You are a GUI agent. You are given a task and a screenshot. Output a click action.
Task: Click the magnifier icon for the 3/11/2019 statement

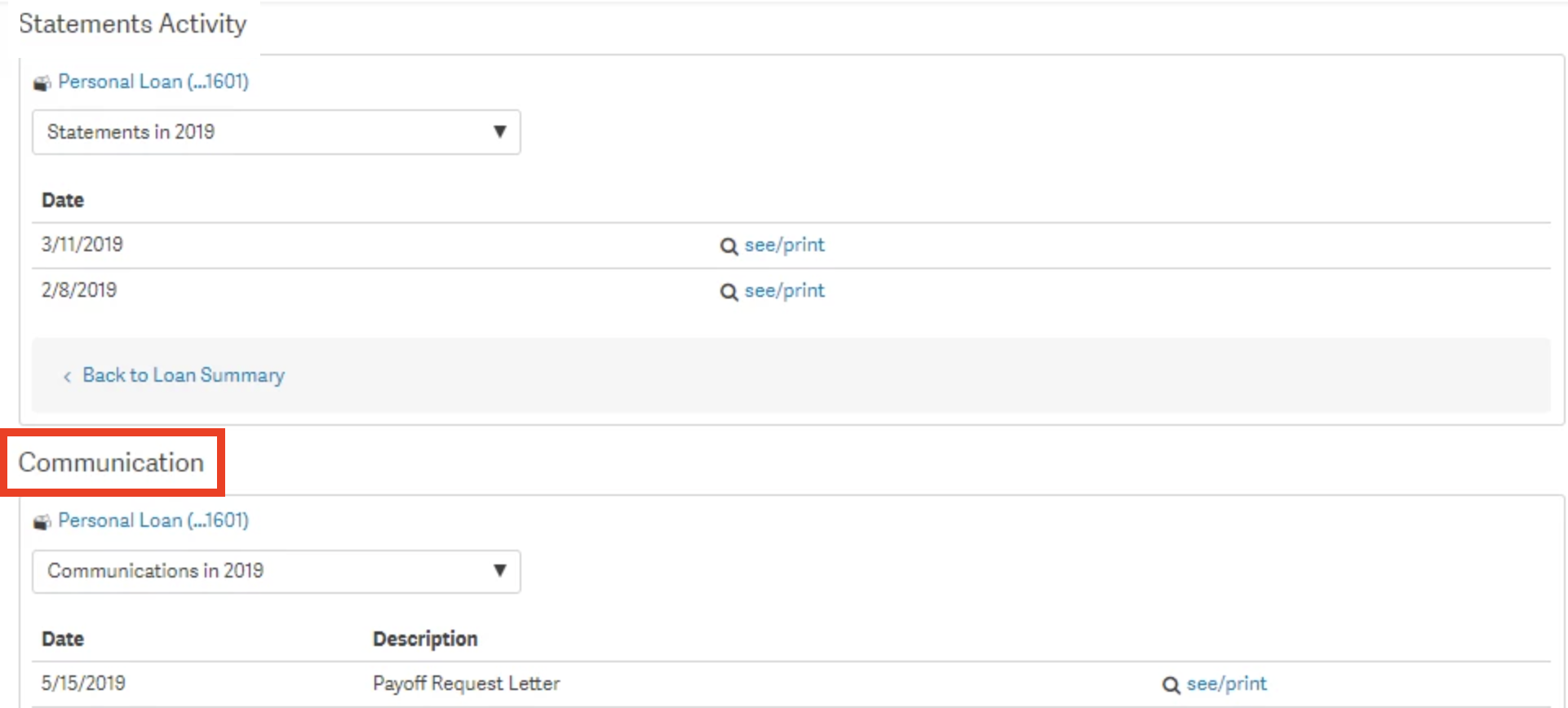729,246
